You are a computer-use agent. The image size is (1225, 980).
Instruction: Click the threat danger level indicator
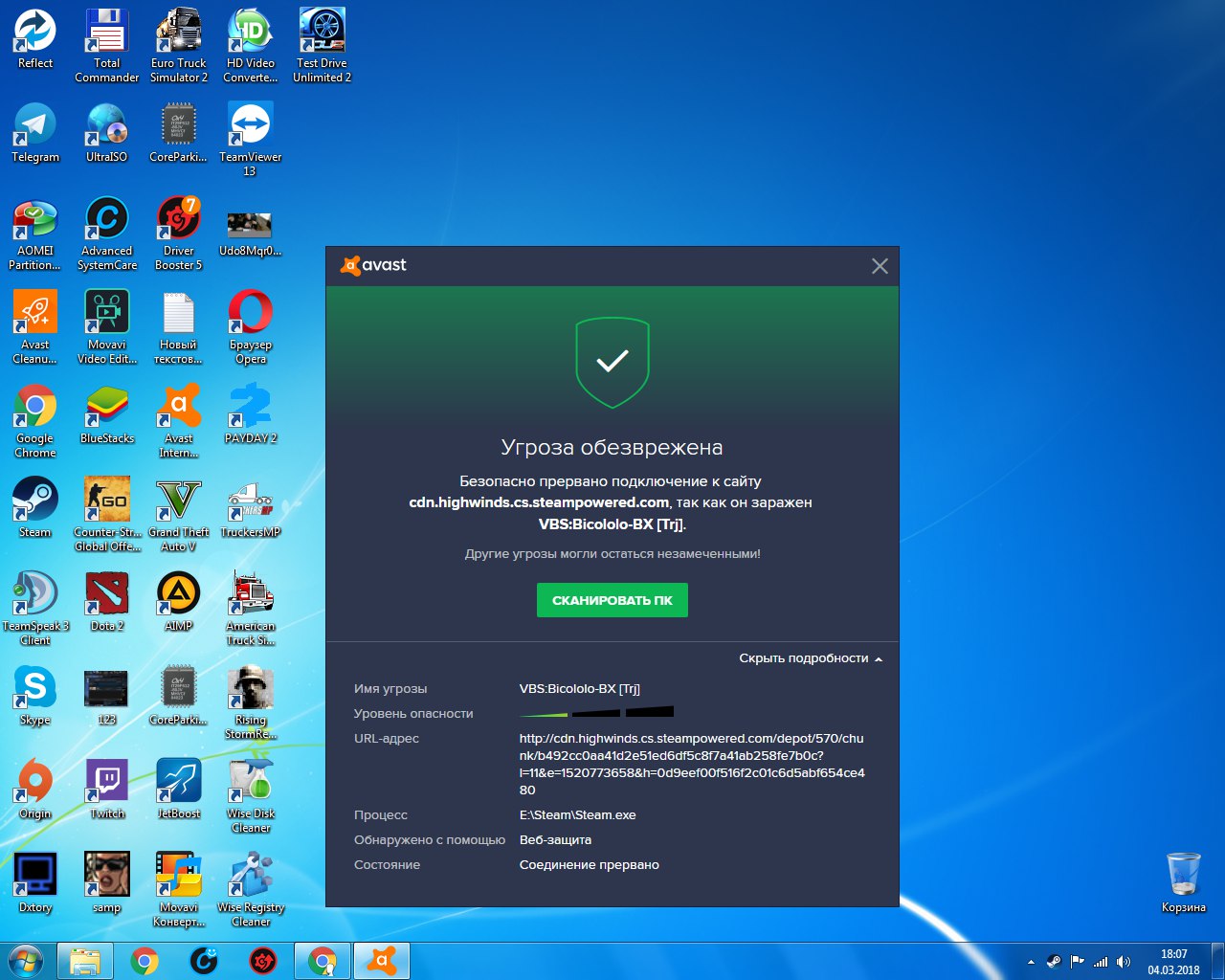[x=596, y=713]
